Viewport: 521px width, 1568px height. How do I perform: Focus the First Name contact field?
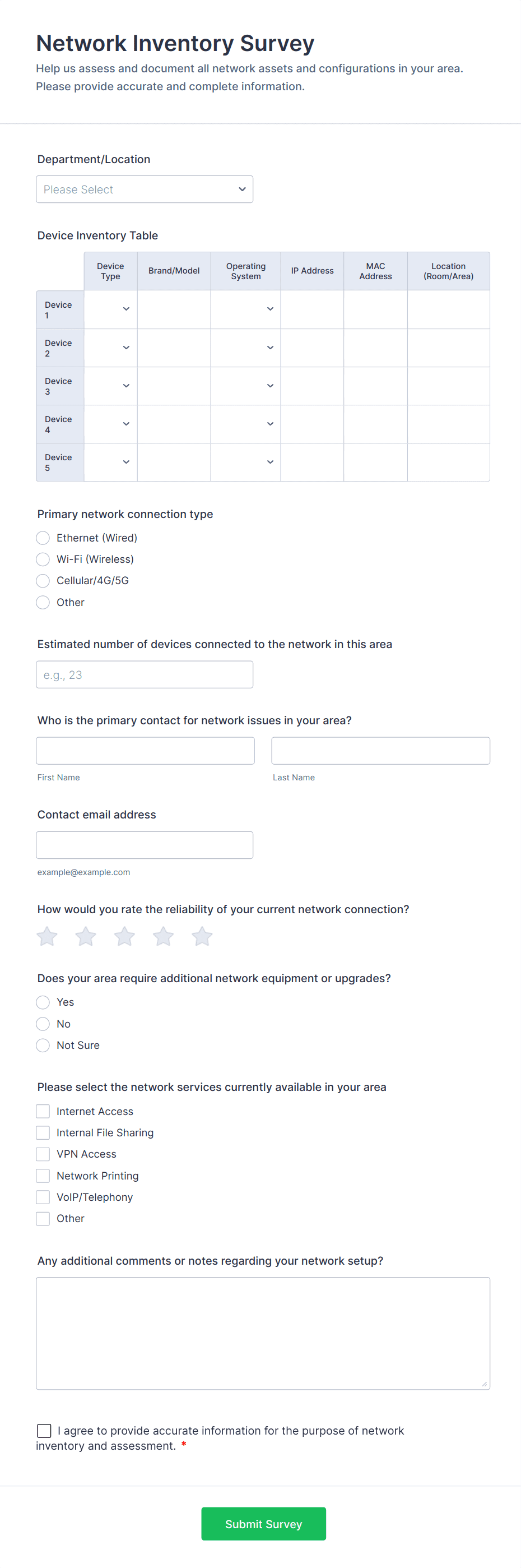(x=145, y=751)
